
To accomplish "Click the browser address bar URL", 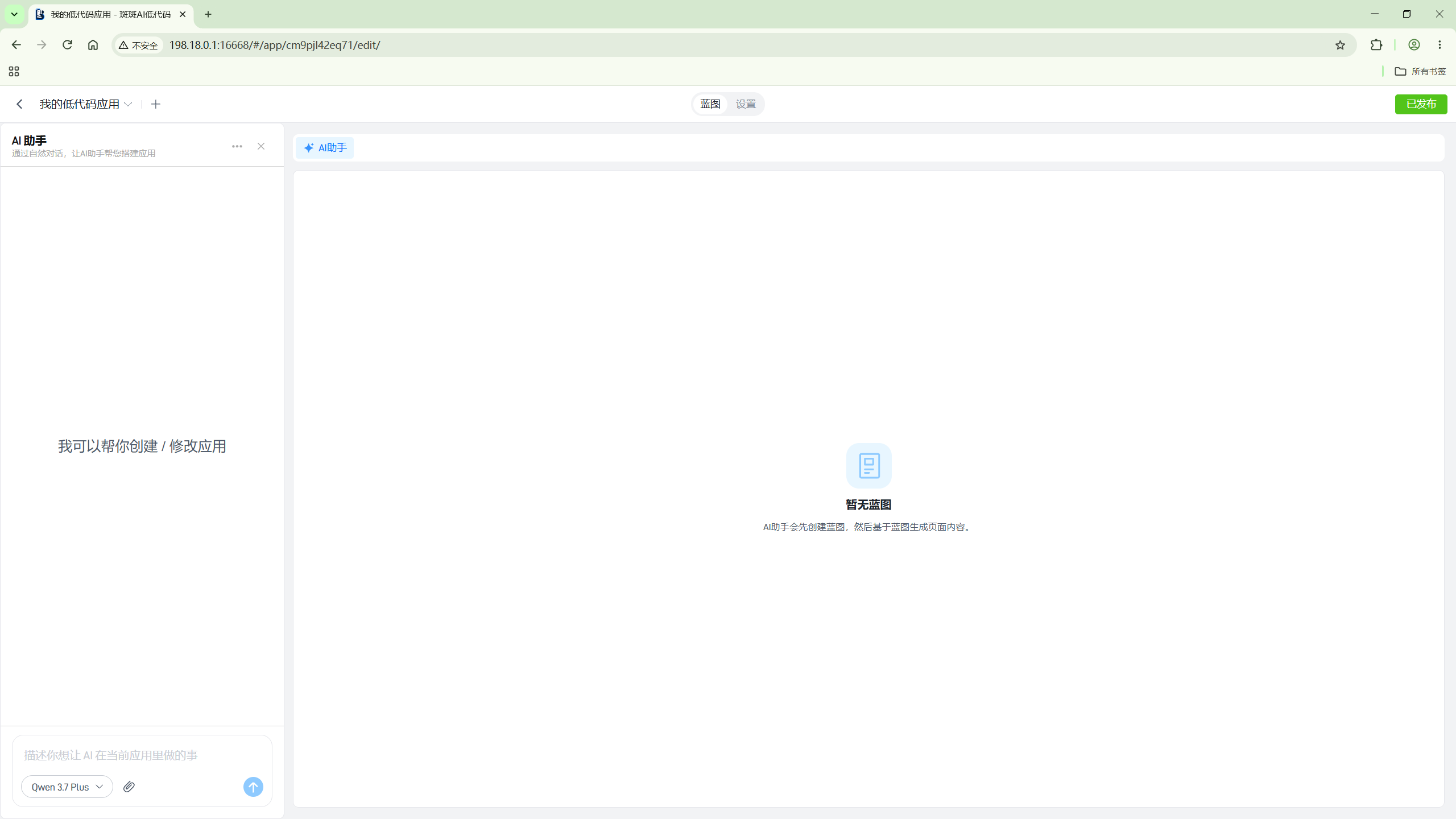I will tap(275, 45).
